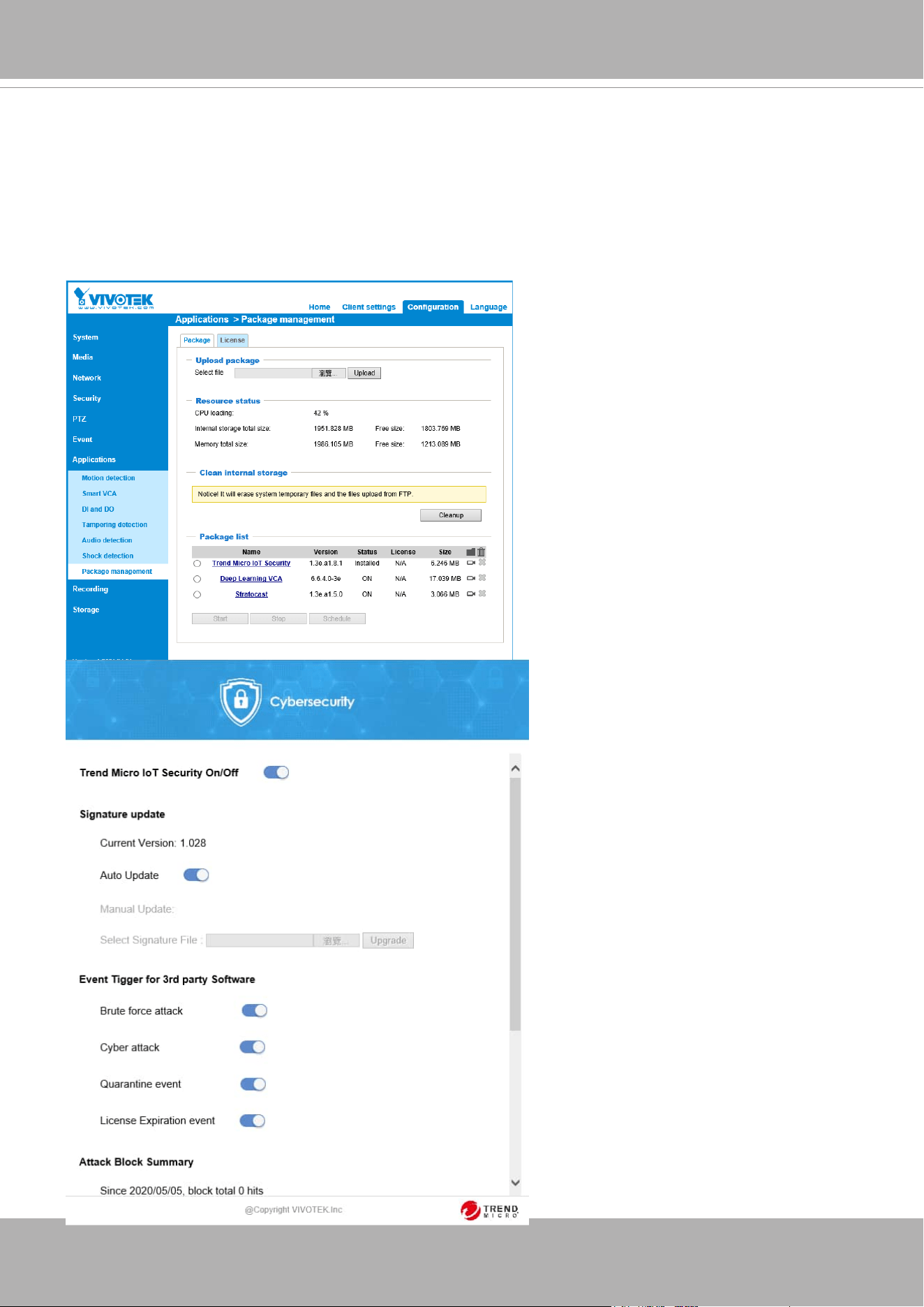Open the Deep Learning VCA link
This screenshot has height=1307, width=924.
(251, 579)
